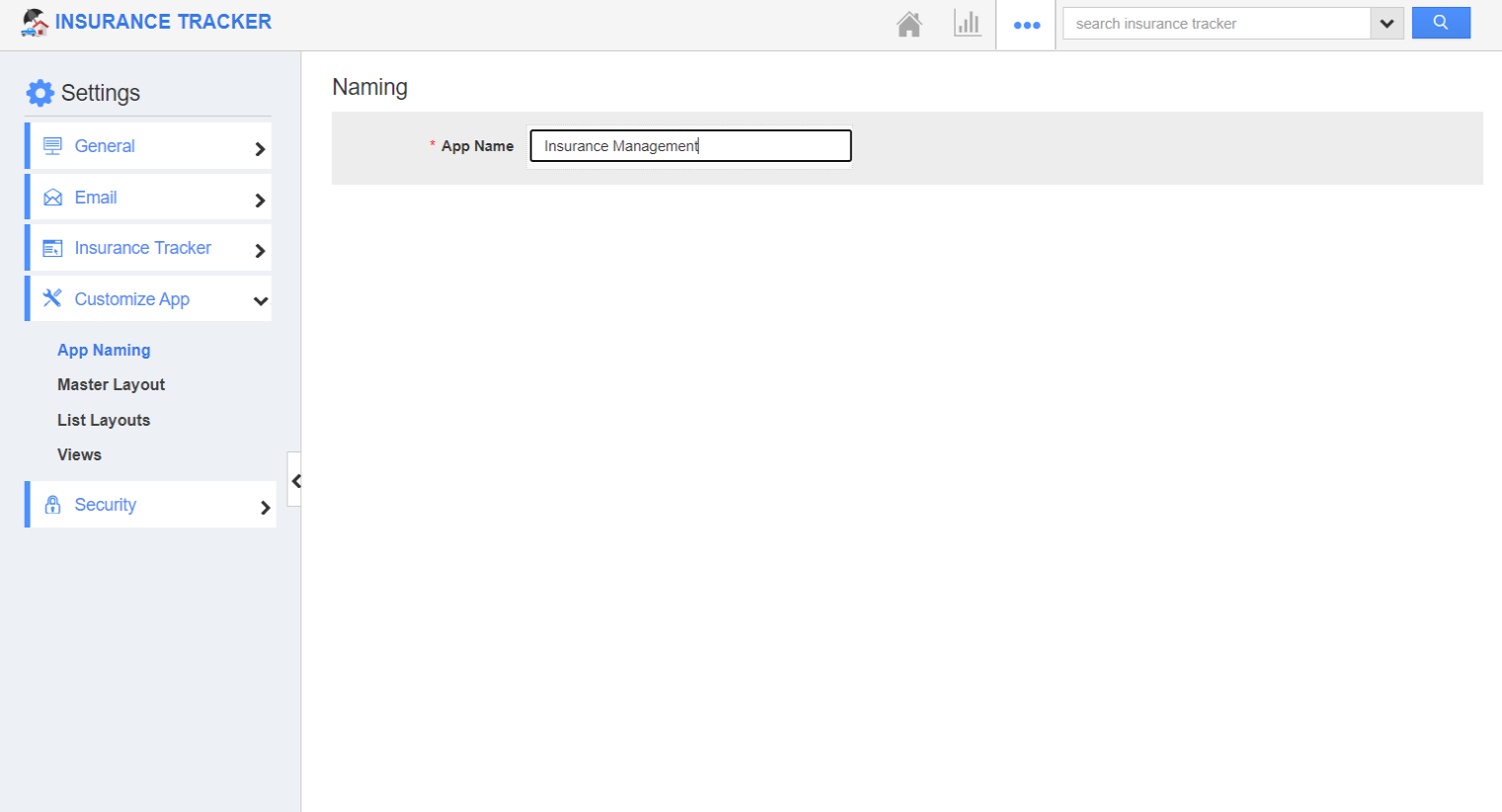
Task: Focus the search insurance tracker field
Action: 1216,23
